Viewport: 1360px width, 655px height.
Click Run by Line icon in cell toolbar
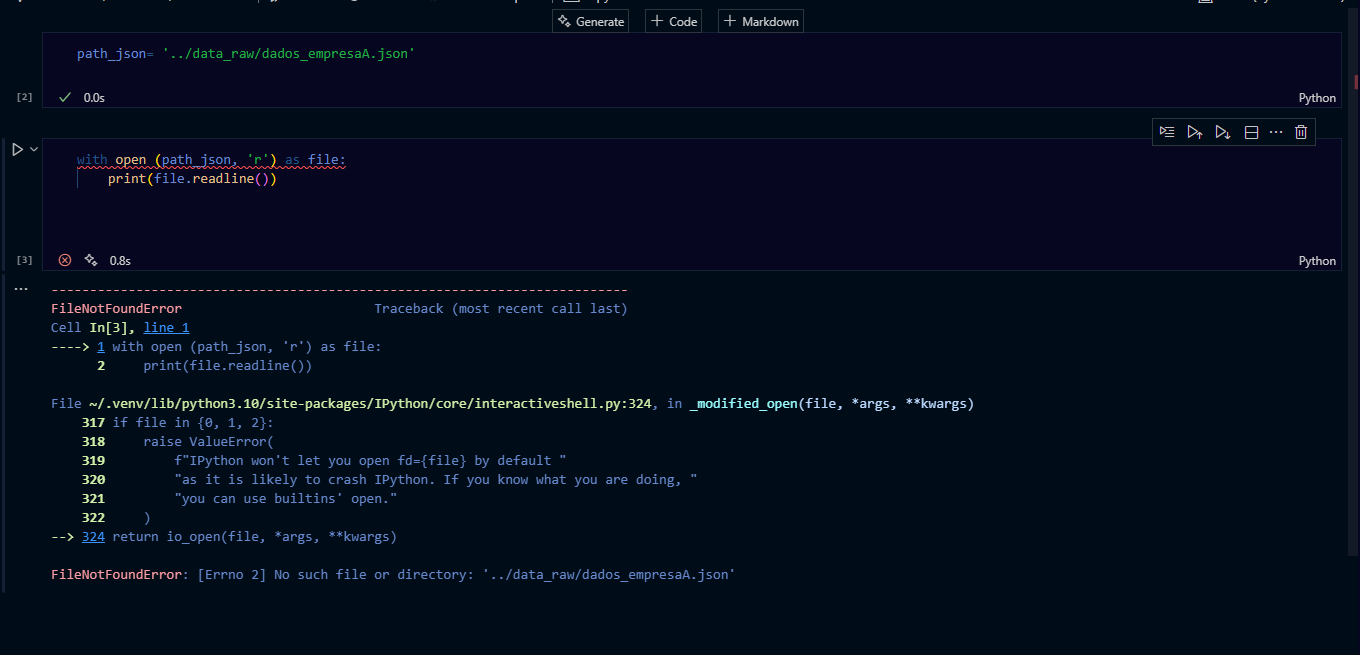pos(1166,132)
